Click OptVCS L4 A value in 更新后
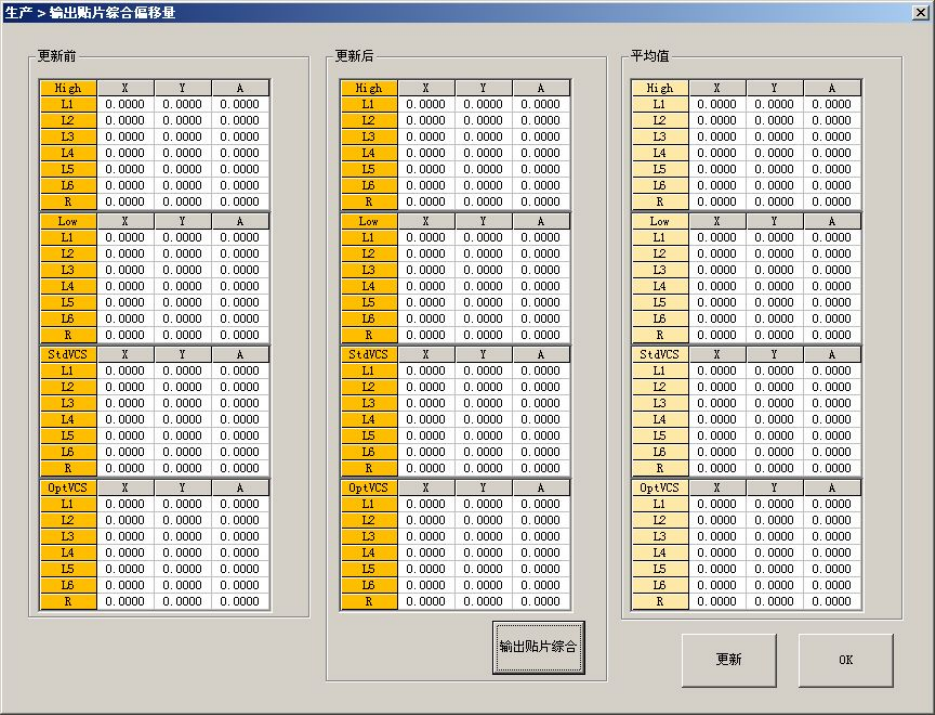Image resolution: width=935 pixels, height=715 pixels. pos(540,553)
